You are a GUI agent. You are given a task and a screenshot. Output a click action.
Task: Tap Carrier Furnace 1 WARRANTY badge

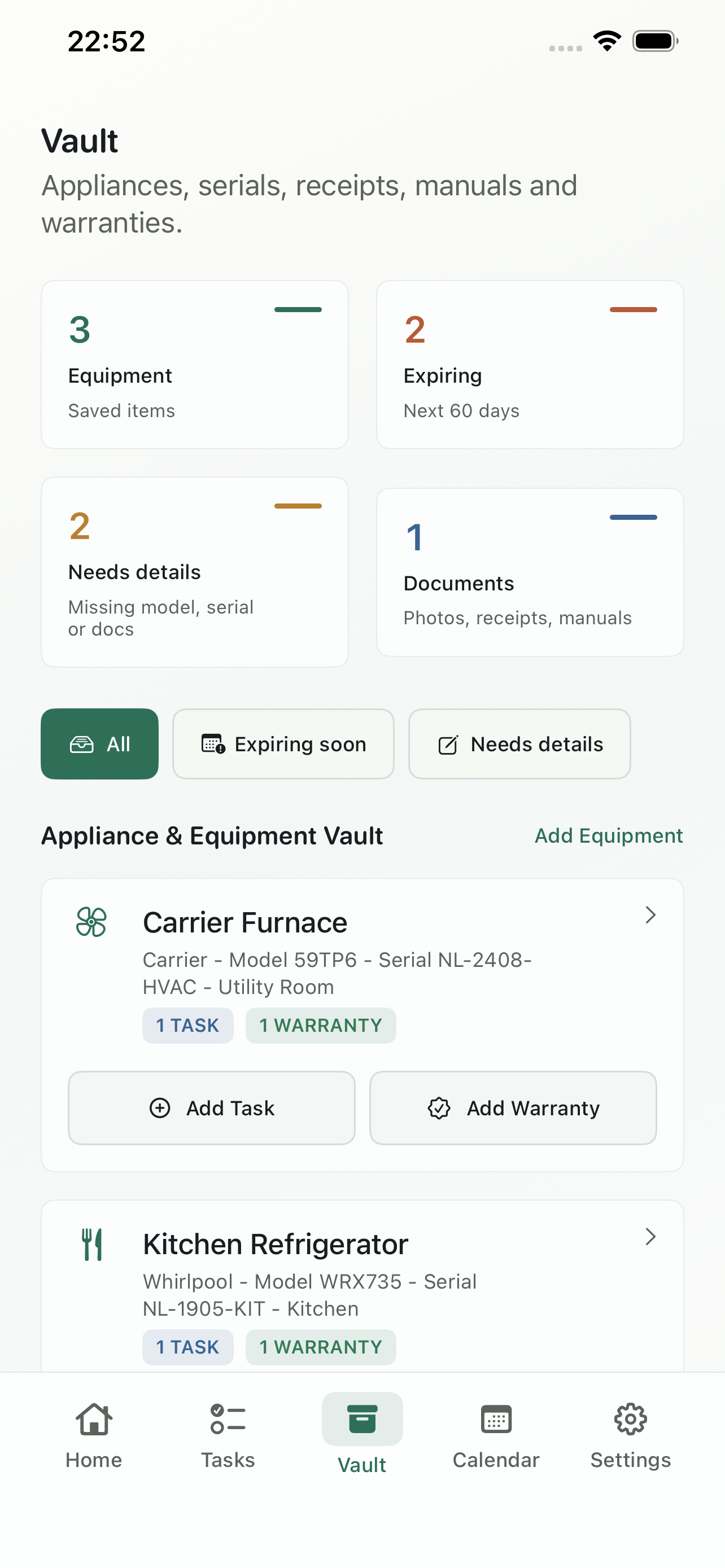click(x=321, y=1026)
